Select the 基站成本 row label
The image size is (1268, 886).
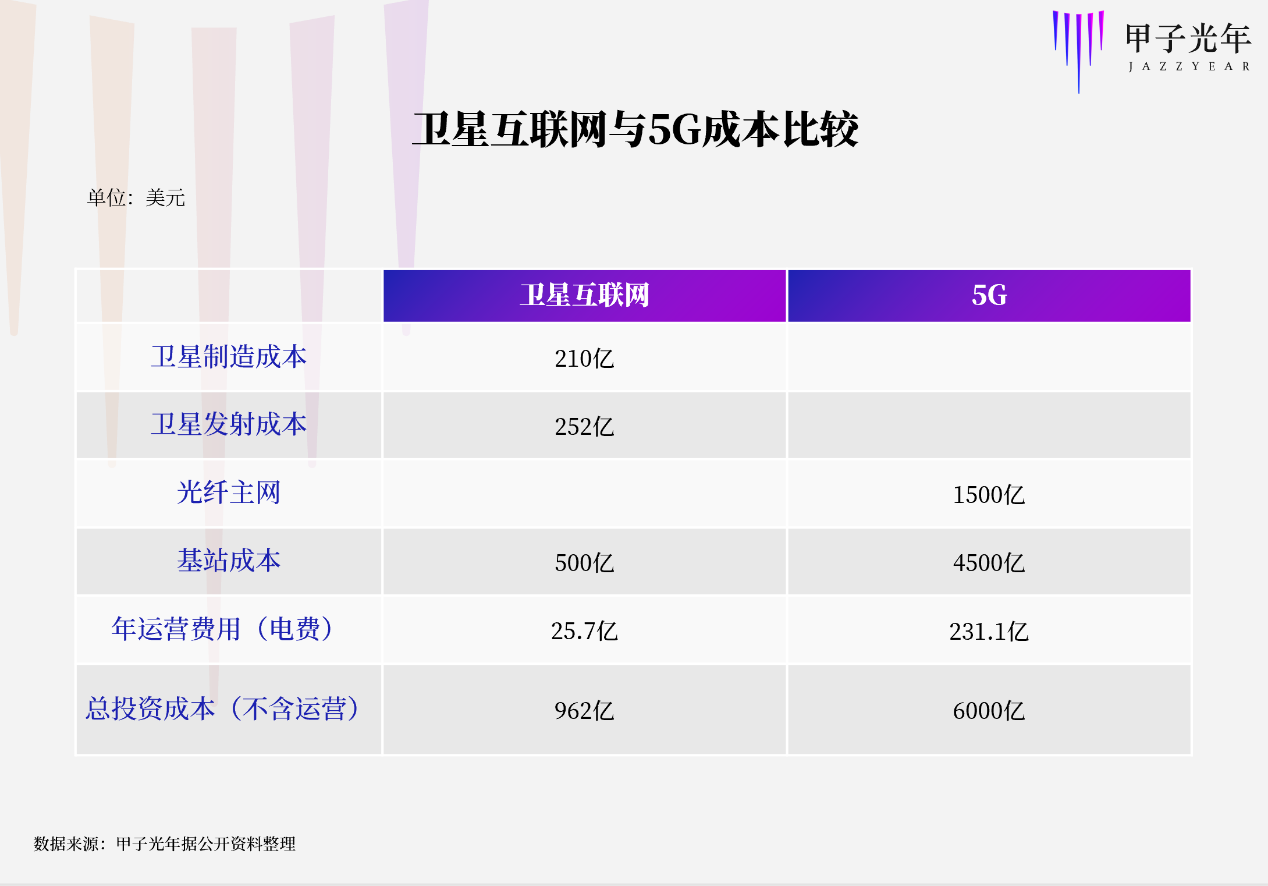point(229,561)
